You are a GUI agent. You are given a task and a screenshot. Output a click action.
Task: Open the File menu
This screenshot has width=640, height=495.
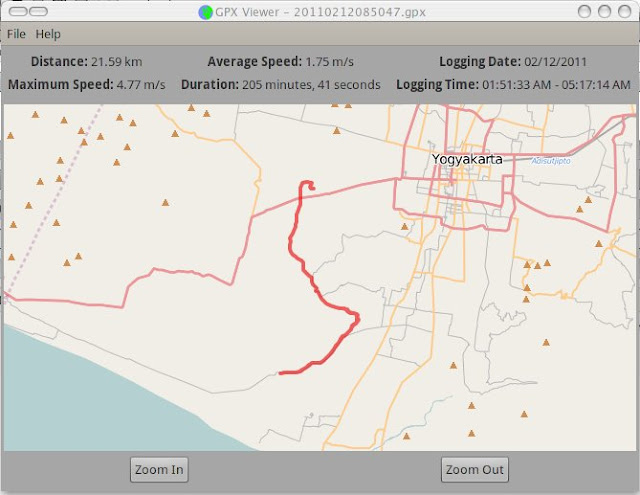pyautogui.click(x=16, y=34)
